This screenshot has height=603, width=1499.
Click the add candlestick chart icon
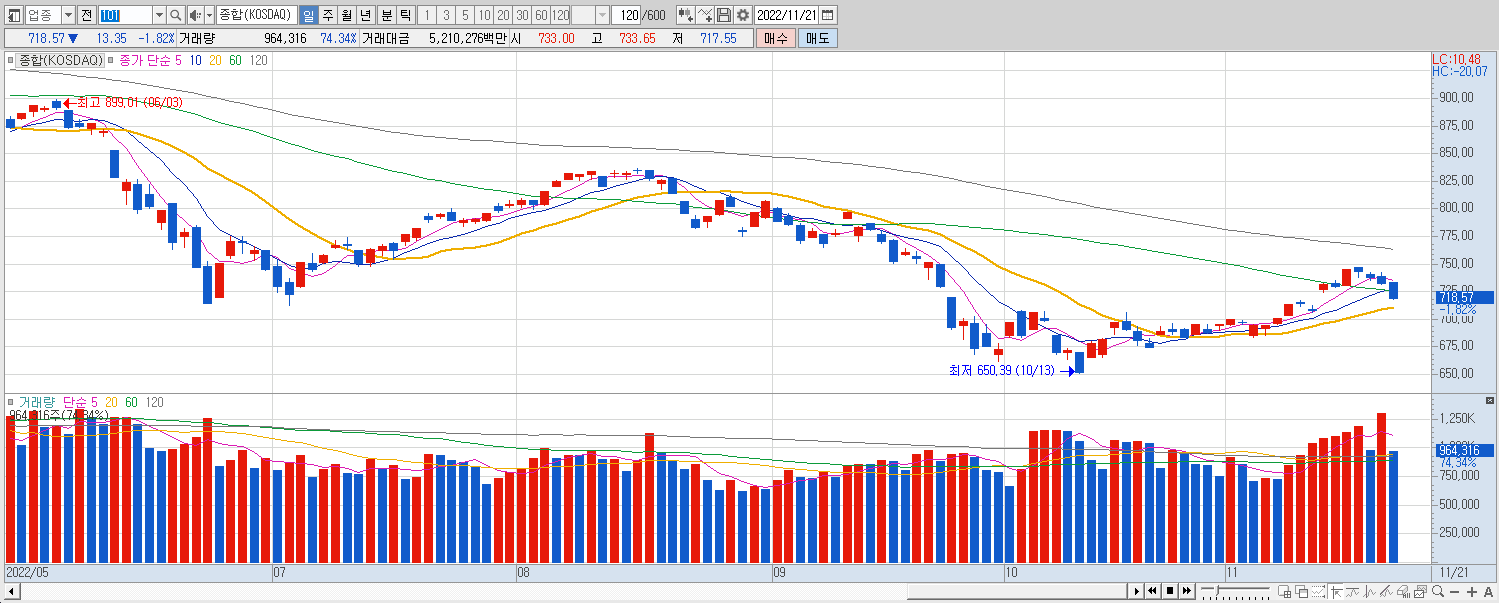686,15
